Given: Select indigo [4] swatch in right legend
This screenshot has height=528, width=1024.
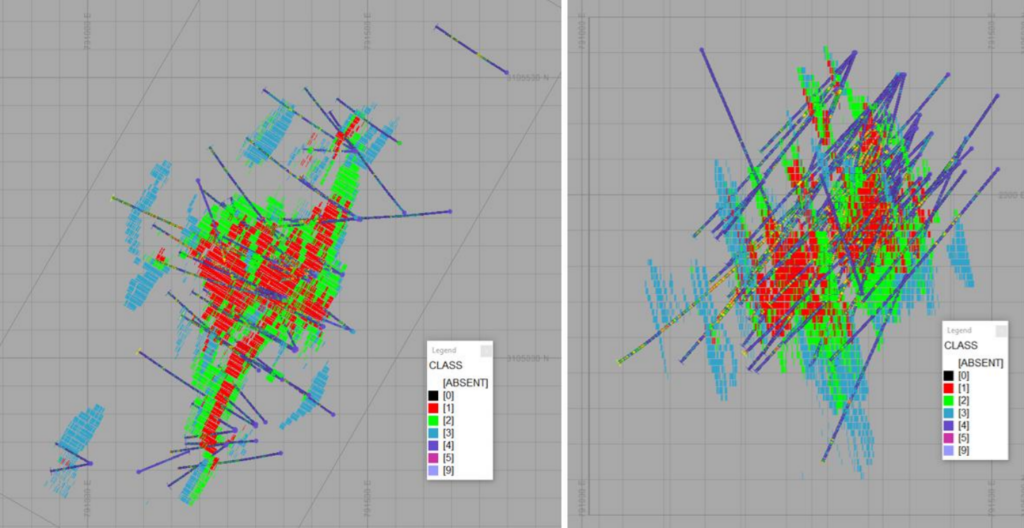Looking at the screenshot, I should (948, 426).
